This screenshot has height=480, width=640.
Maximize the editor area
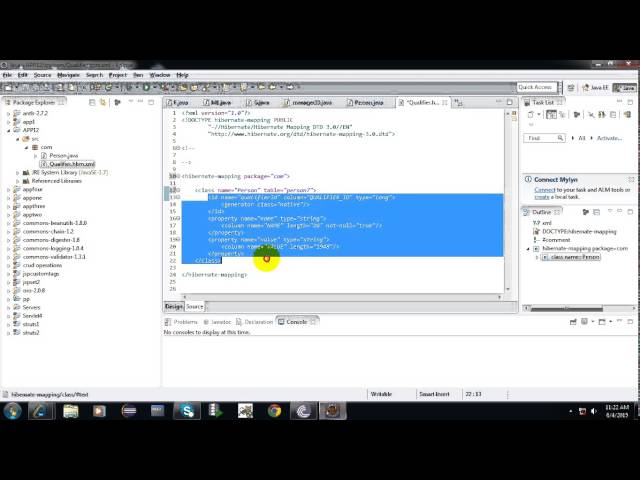[510, 102]
